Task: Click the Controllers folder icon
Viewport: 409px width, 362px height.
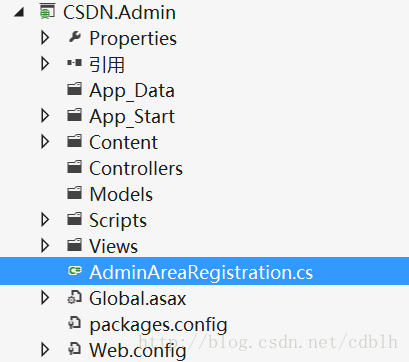Action: [x=74, y=167]
